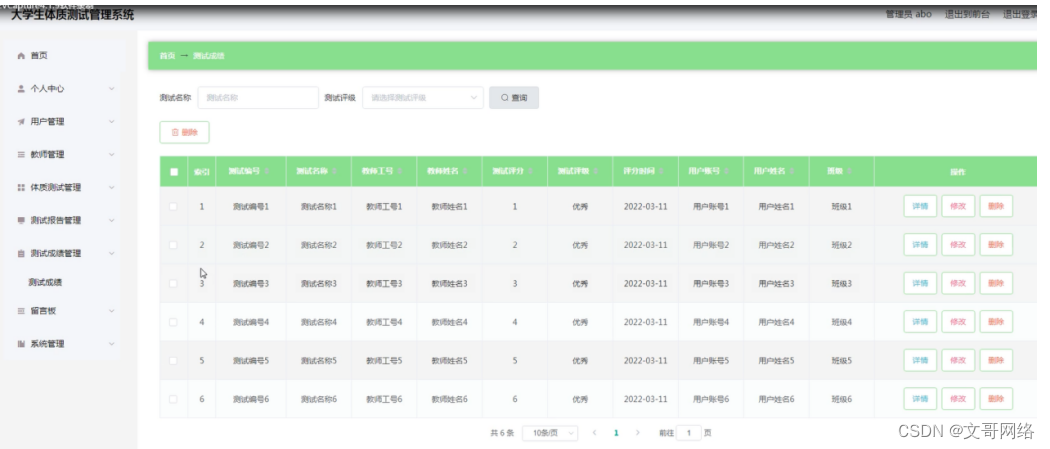The image size is (1050, 449).
Task: Select page 1 in the pagination
Action: point(616,433)
